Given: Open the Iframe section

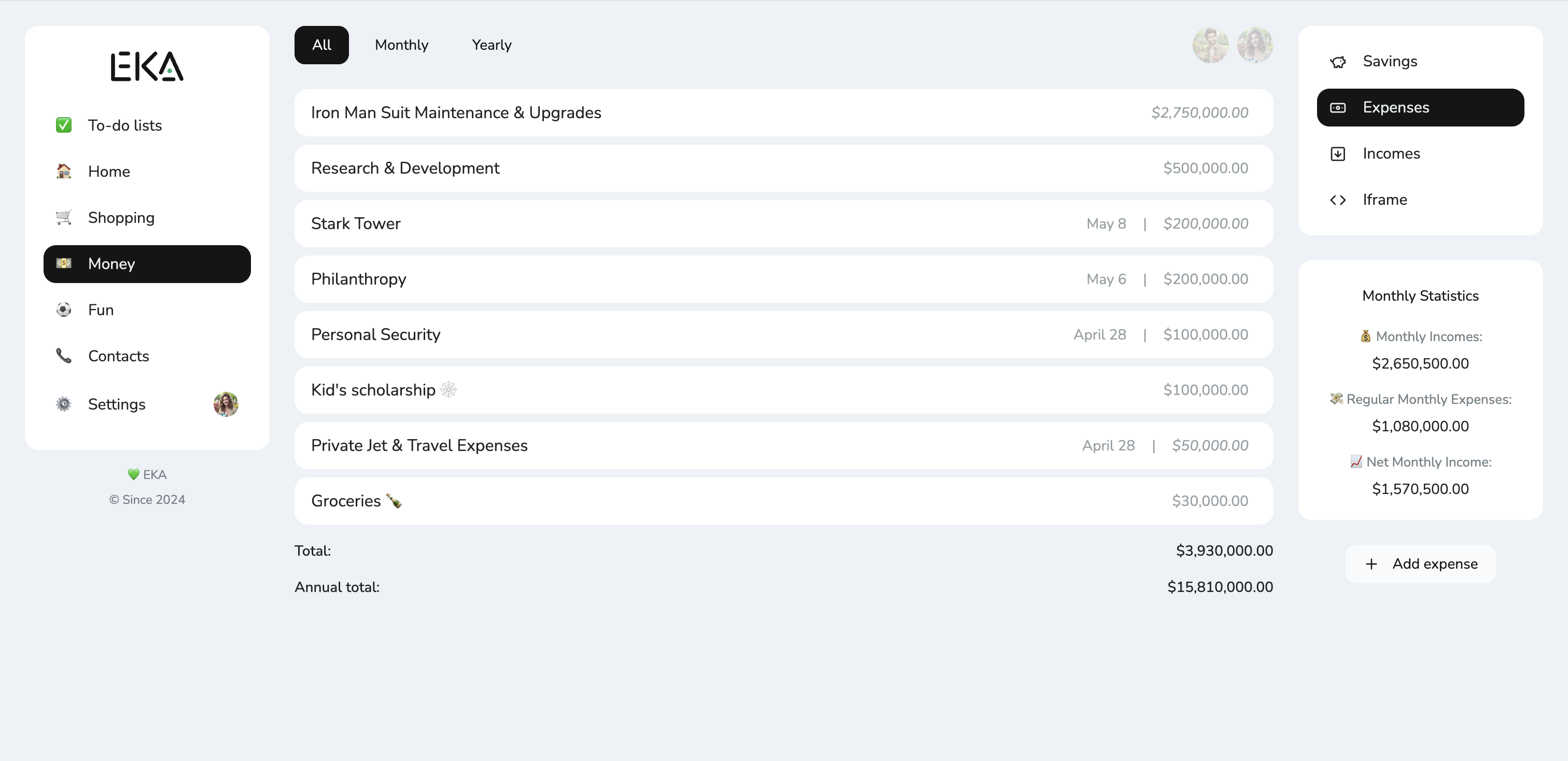Looking at the screenshot, I should pos(1420,200).
